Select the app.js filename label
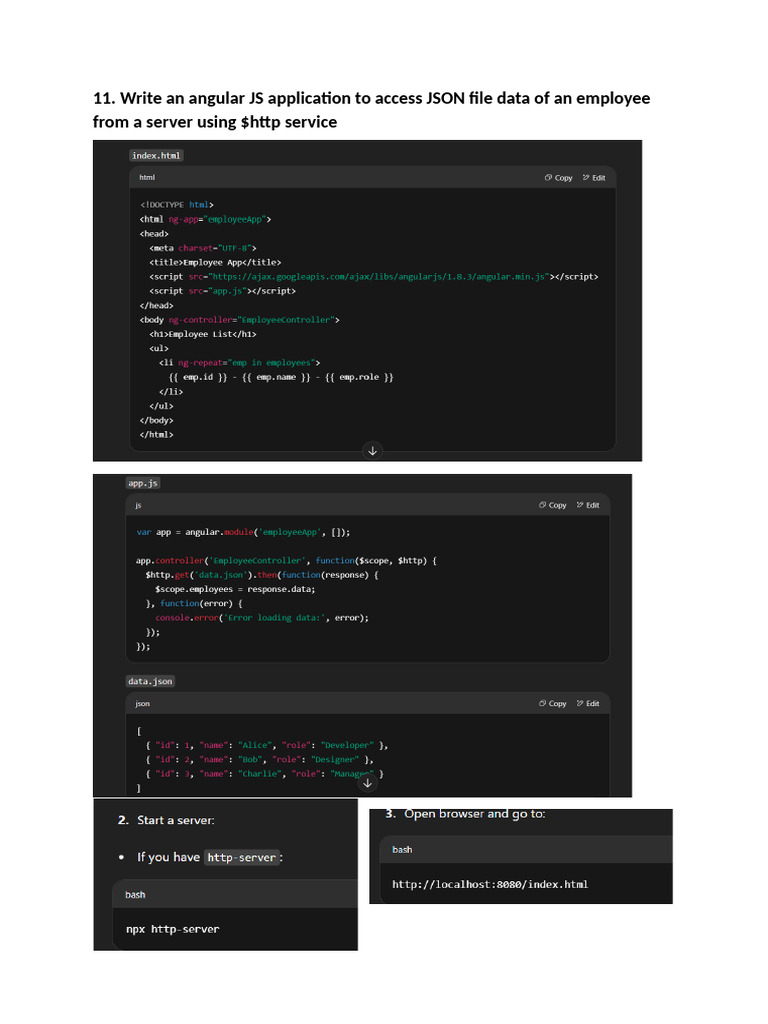The height and width of the screenshot is (1024, 768). click(x=143, y=483)
